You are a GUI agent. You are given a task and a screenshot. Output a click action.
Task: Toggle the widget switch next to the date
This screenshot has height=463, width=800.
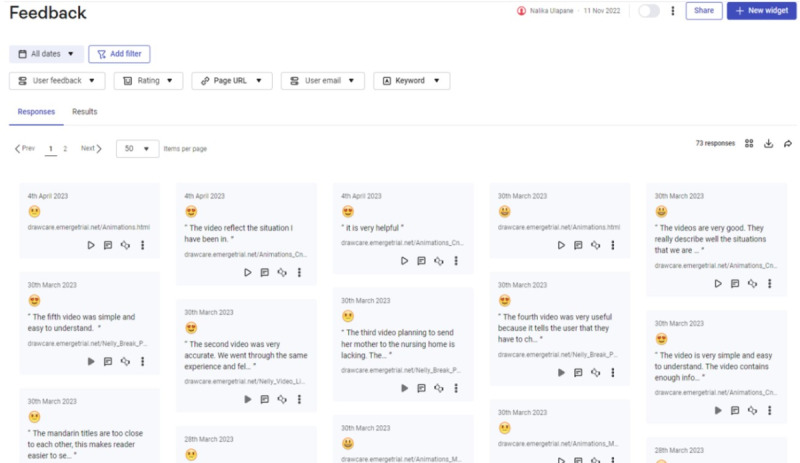coord(648,11)
